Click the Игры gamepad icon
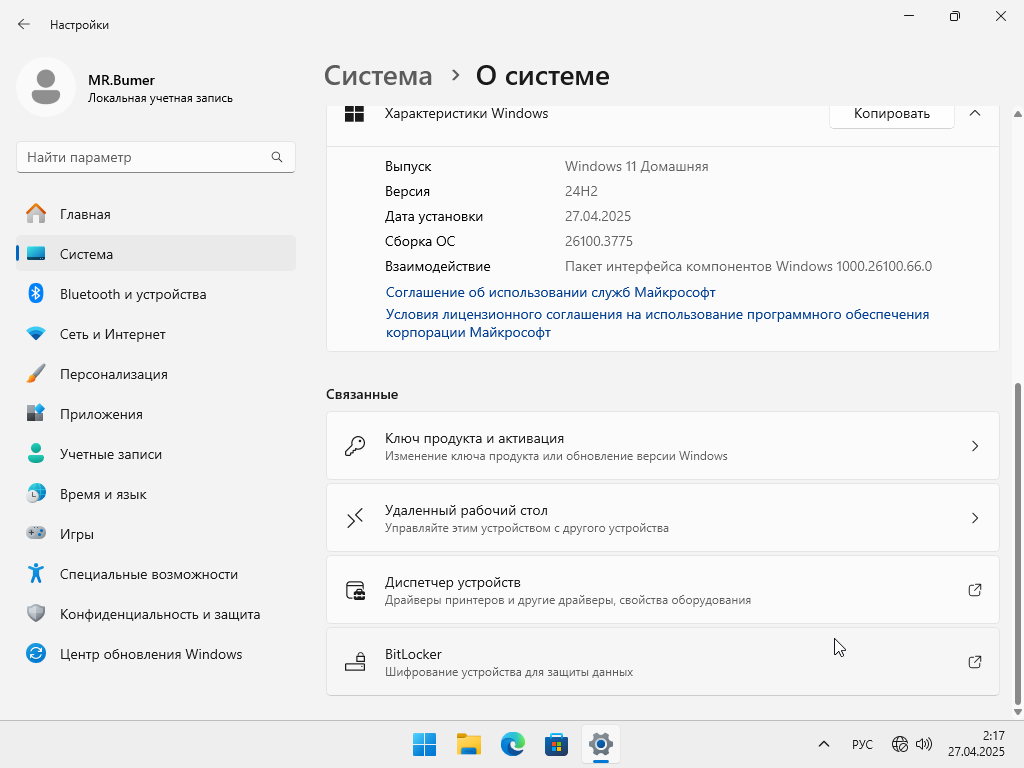The image size is (1024, 768). (x=36, y=534)
